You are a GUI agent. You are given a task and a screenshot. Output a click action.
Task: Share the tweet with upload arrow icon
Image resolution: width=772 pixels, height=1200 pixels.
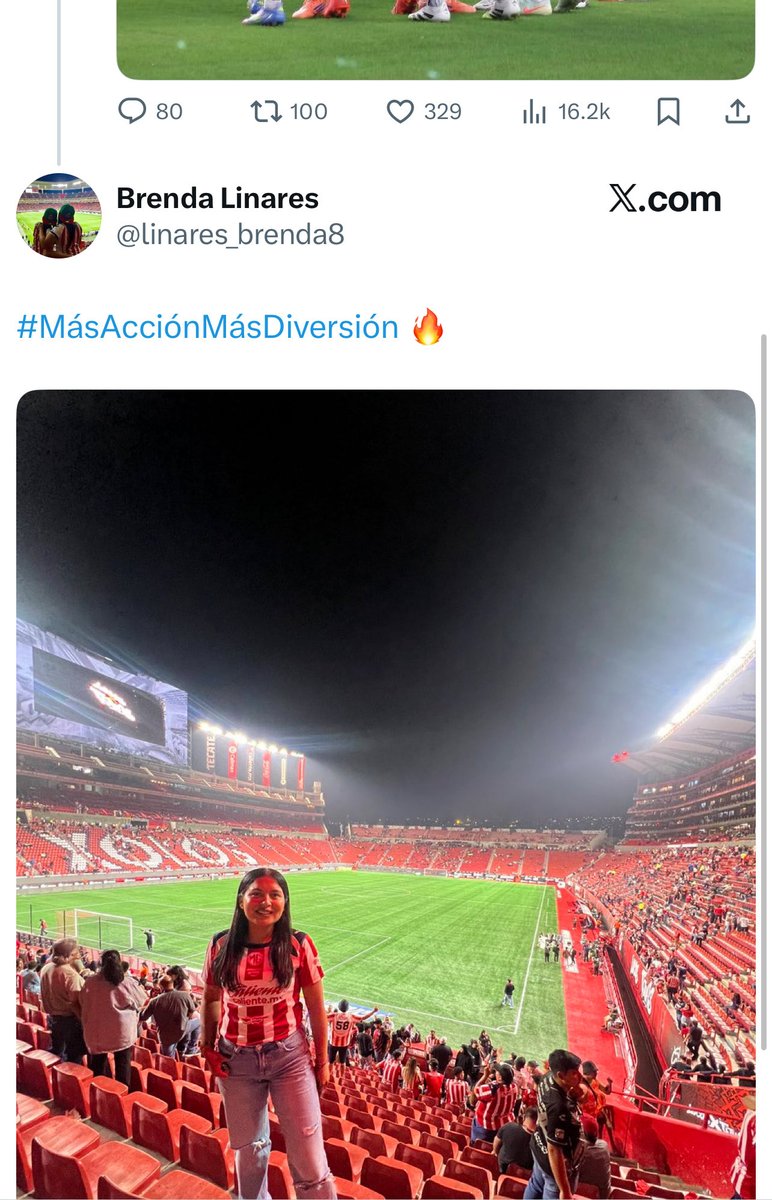pyautogui.click(x=737, y=111)
